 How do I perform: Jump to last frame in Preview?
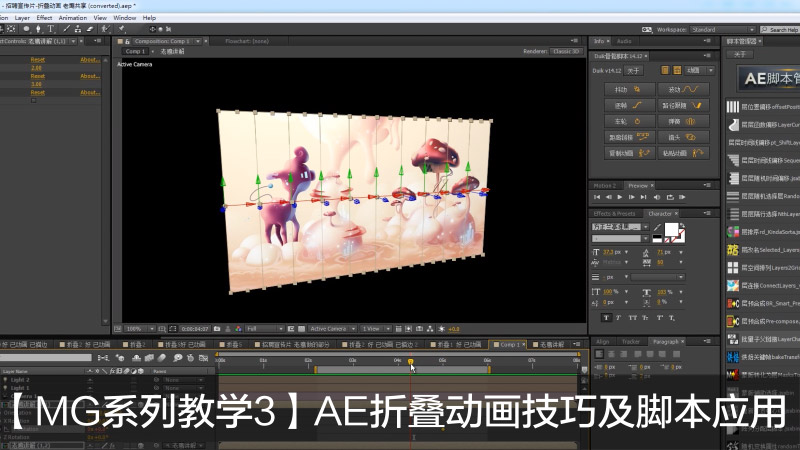[x=644, y=197]
